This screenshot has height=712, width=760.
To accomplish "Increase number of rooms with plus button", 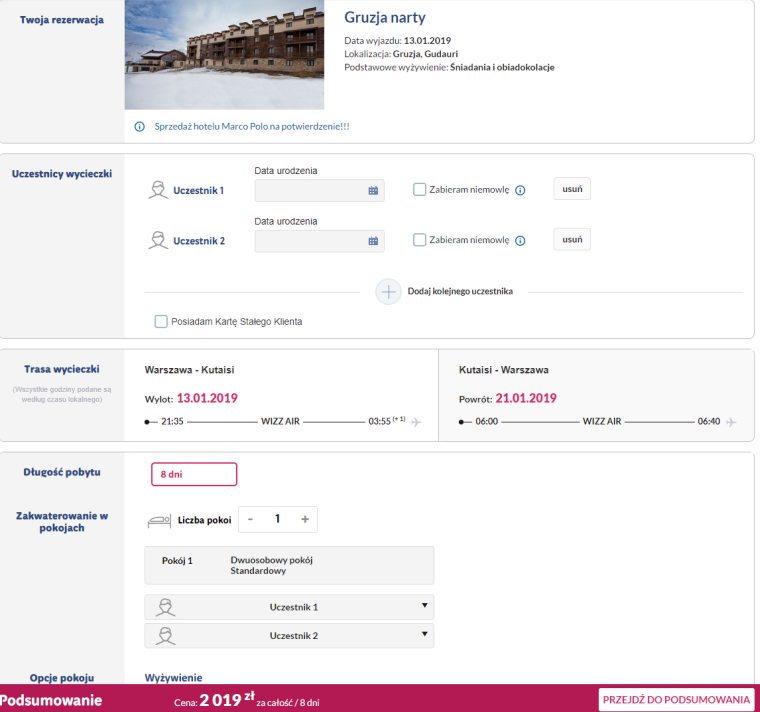I will click(305, 519).
